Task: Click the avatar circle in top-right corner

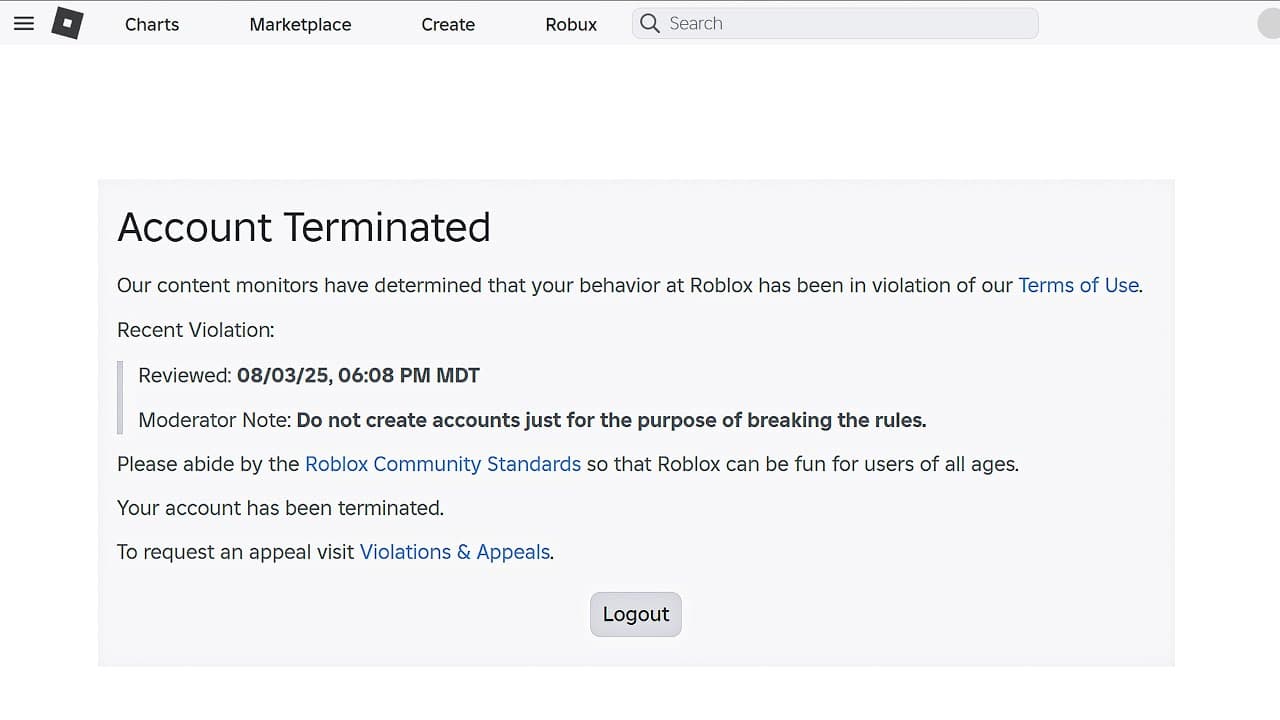Action: click(1268, 24)
